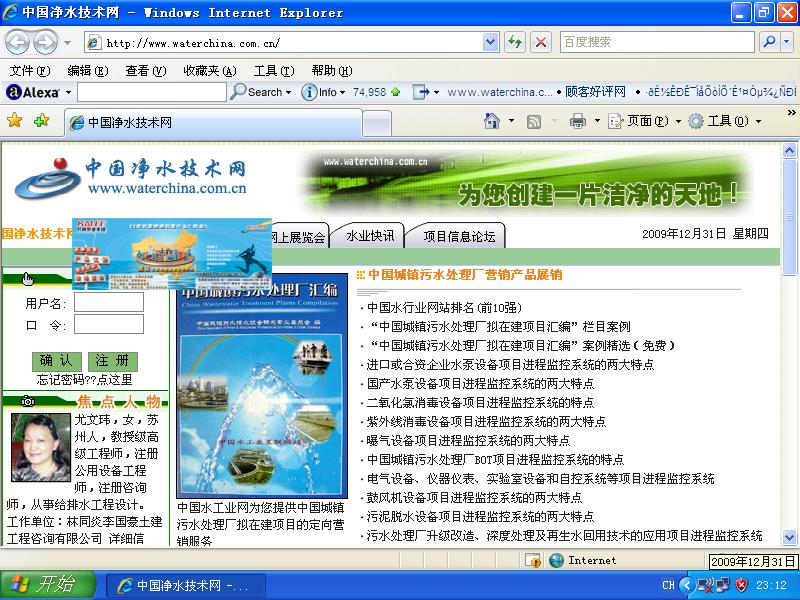Screen dimensions: 800x600
Task: Click the 忘记密码 点这里 link
Action: coord(84,380)
